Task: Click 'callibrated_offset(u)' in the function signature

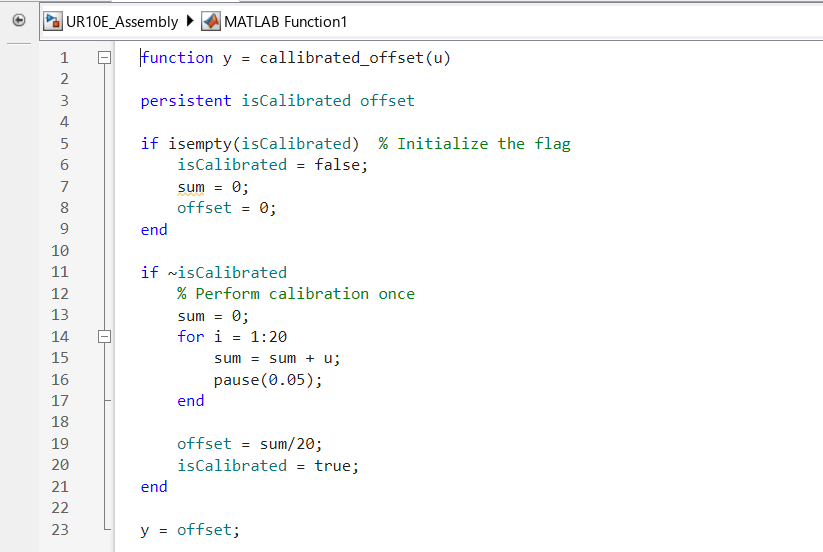Action: click(x=355, y=57)
